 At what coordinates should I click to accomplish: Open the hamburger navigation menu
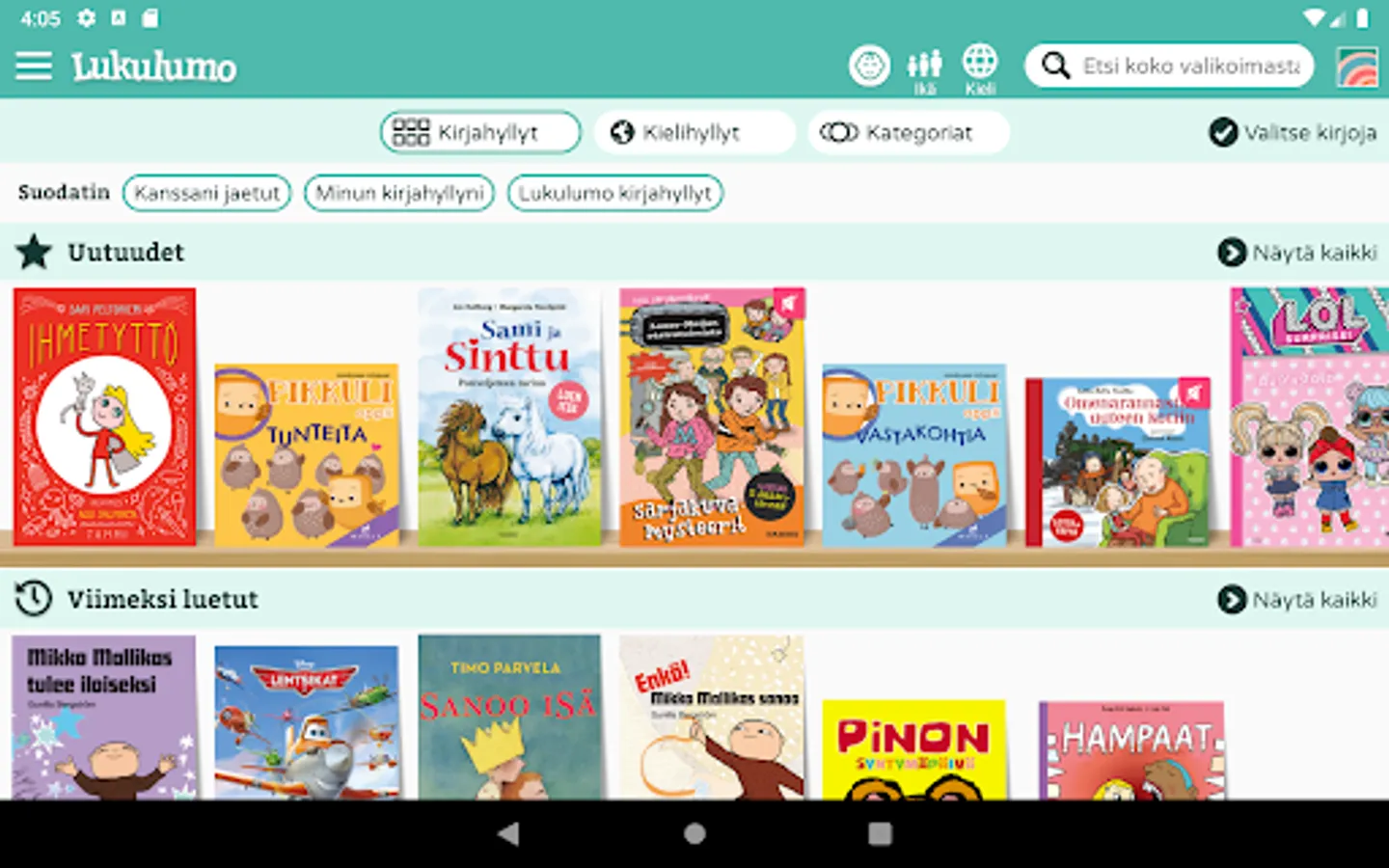(34, 66)
